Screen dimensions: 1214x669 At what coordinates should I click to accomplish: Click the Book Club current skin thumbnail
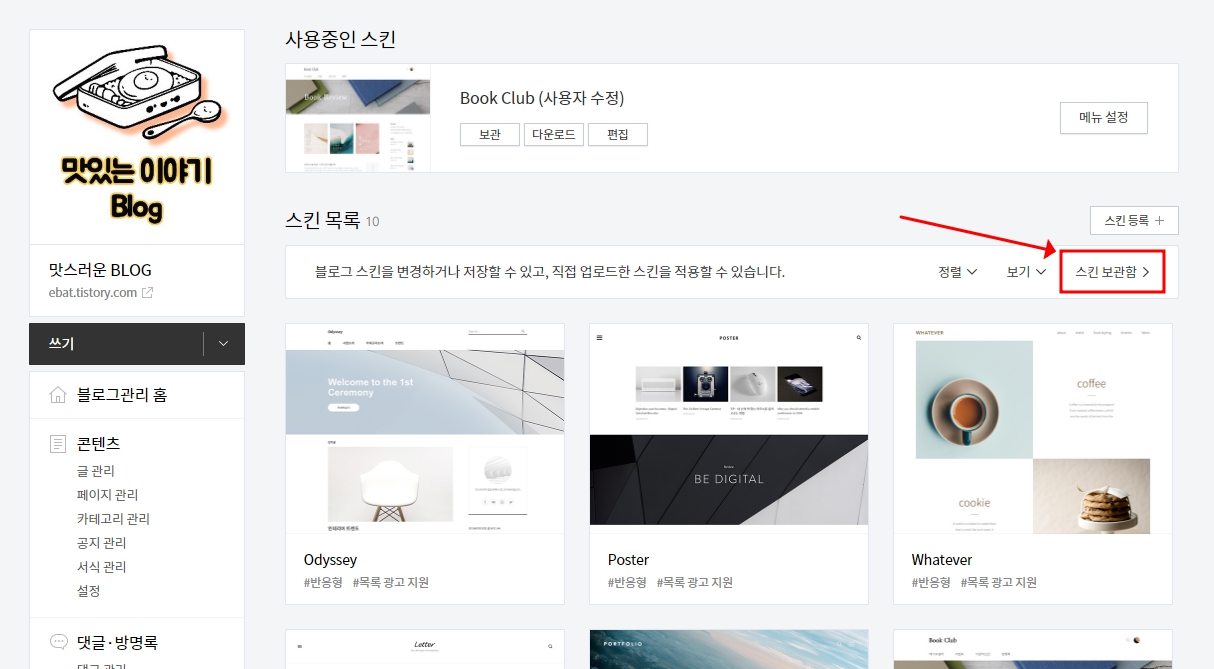pyautogui.click(x=358, y=118)
